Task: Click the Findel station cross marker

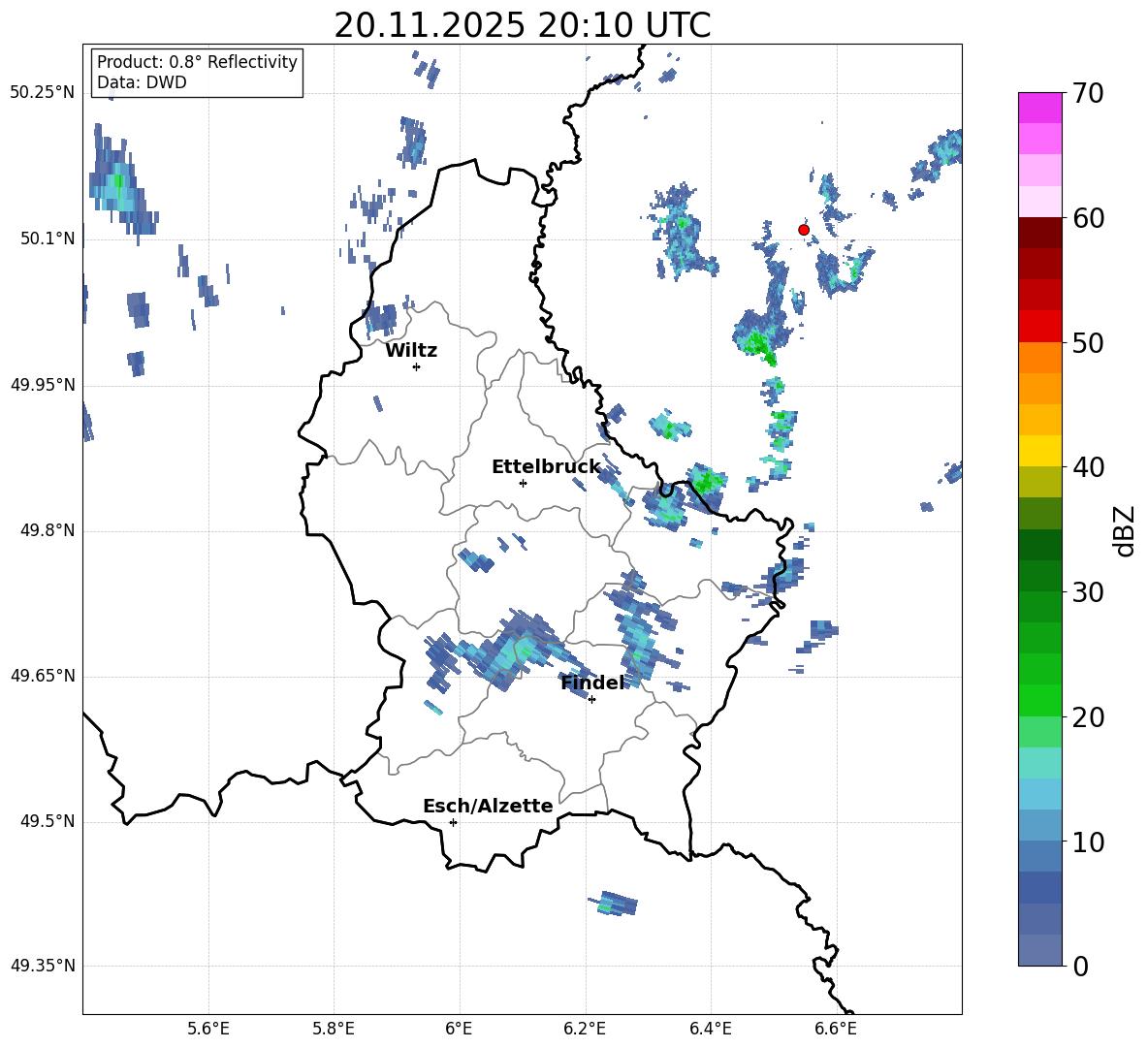Action: [591, 700]
